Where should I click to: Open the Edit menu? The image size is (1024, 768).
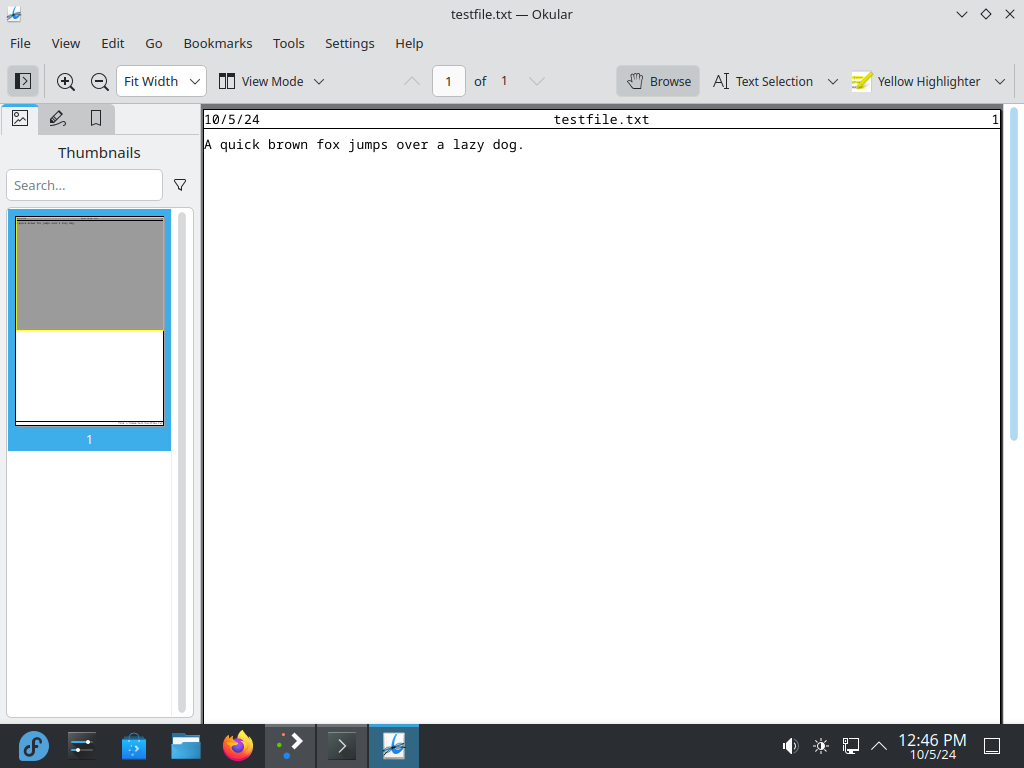coord(112,43)
